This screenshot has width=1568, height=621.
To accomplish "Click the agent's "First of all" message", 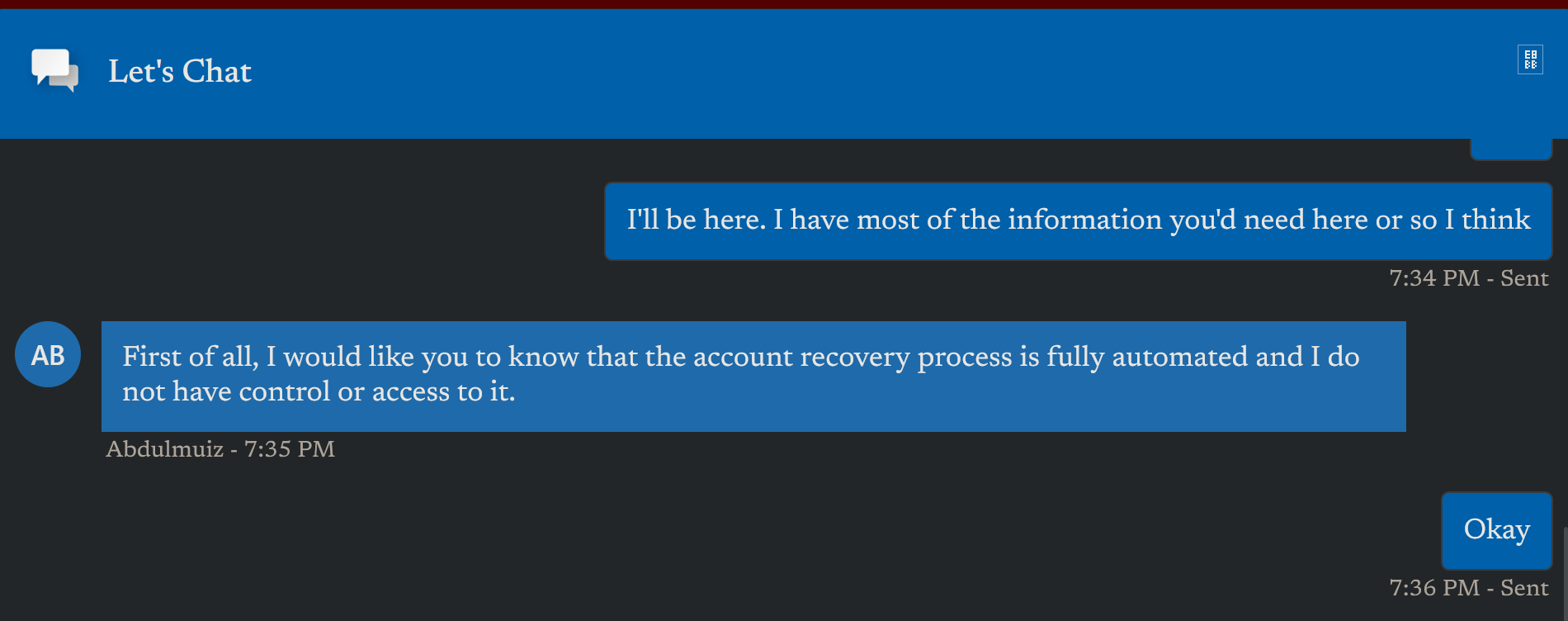I will click(x=753, y=376).
